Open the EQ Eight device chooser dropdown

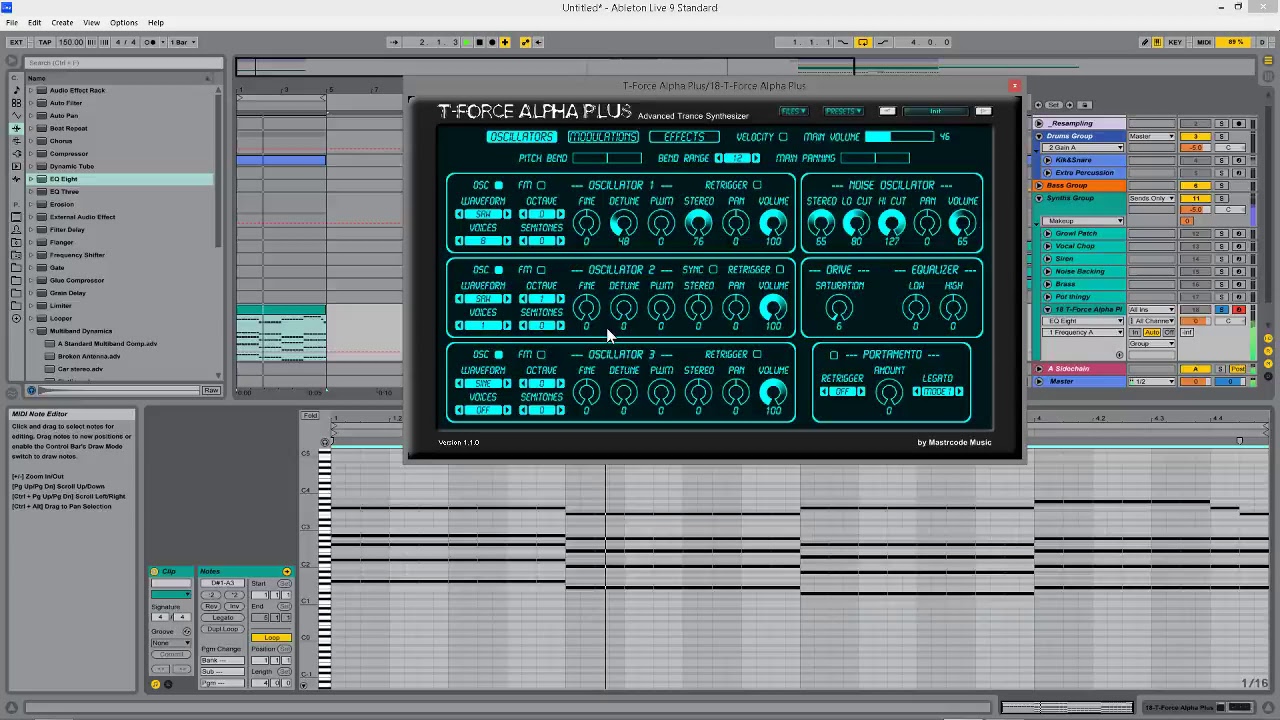[1085, 321]
